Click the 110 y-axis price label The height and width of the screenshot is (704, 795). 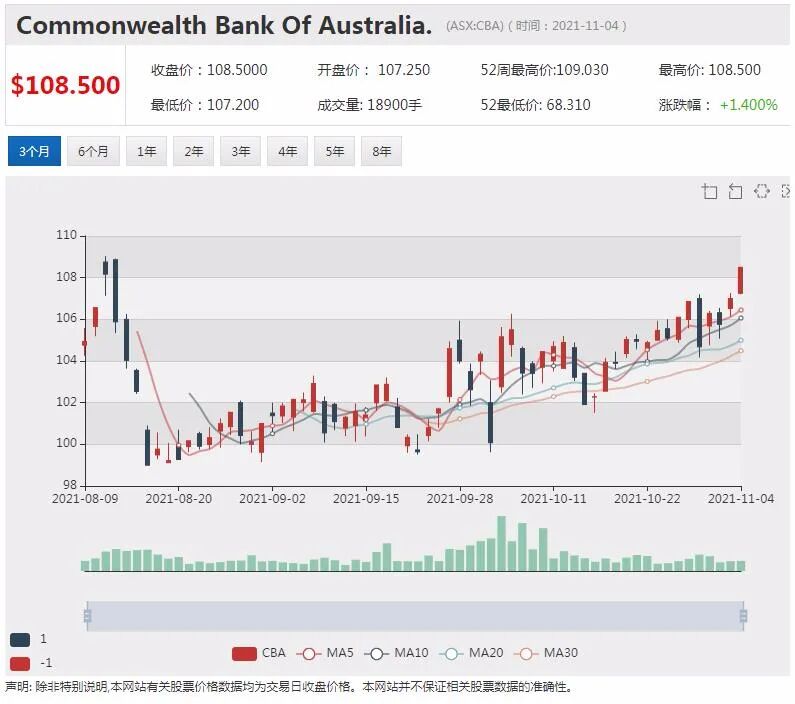tap(66, 235)
